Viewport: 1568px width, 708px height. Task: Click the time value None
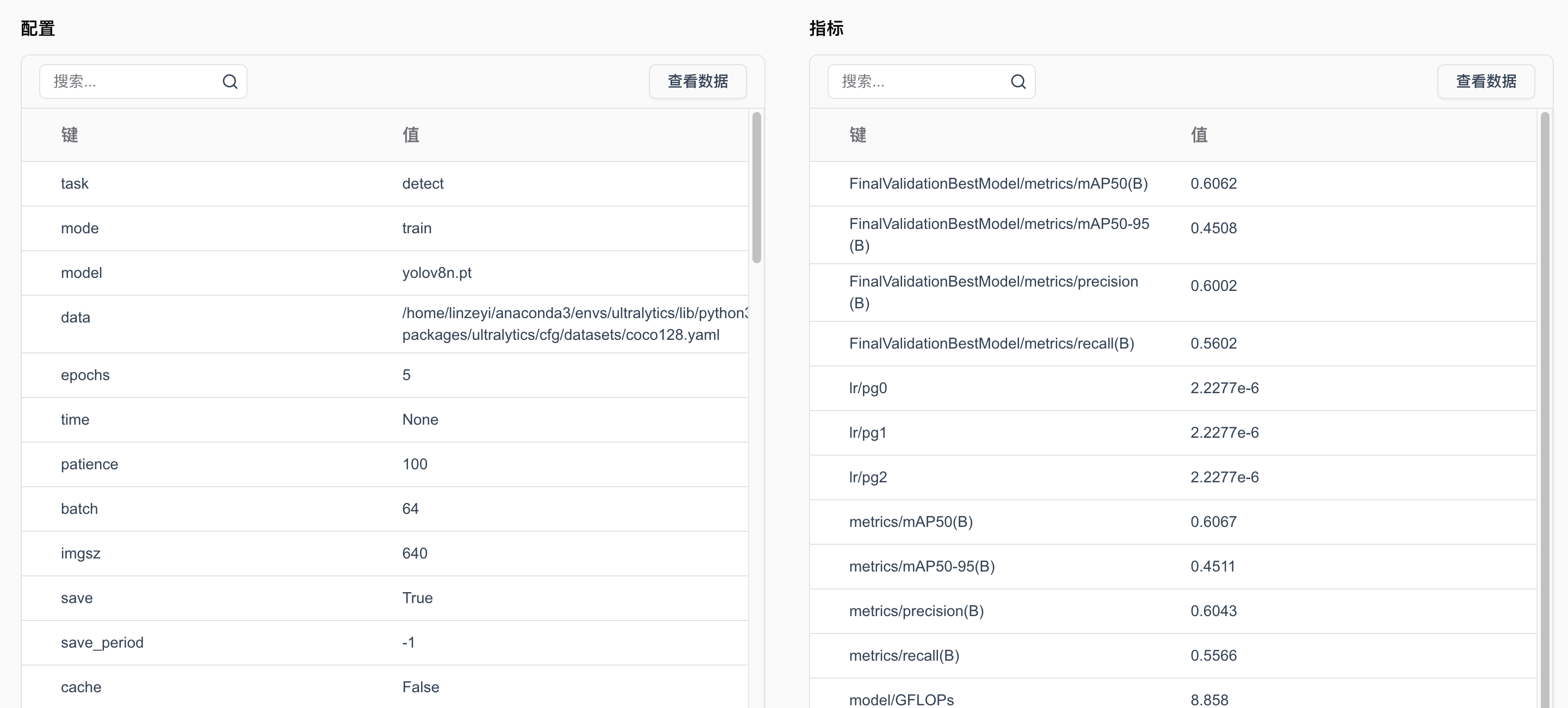pos(420,420)
